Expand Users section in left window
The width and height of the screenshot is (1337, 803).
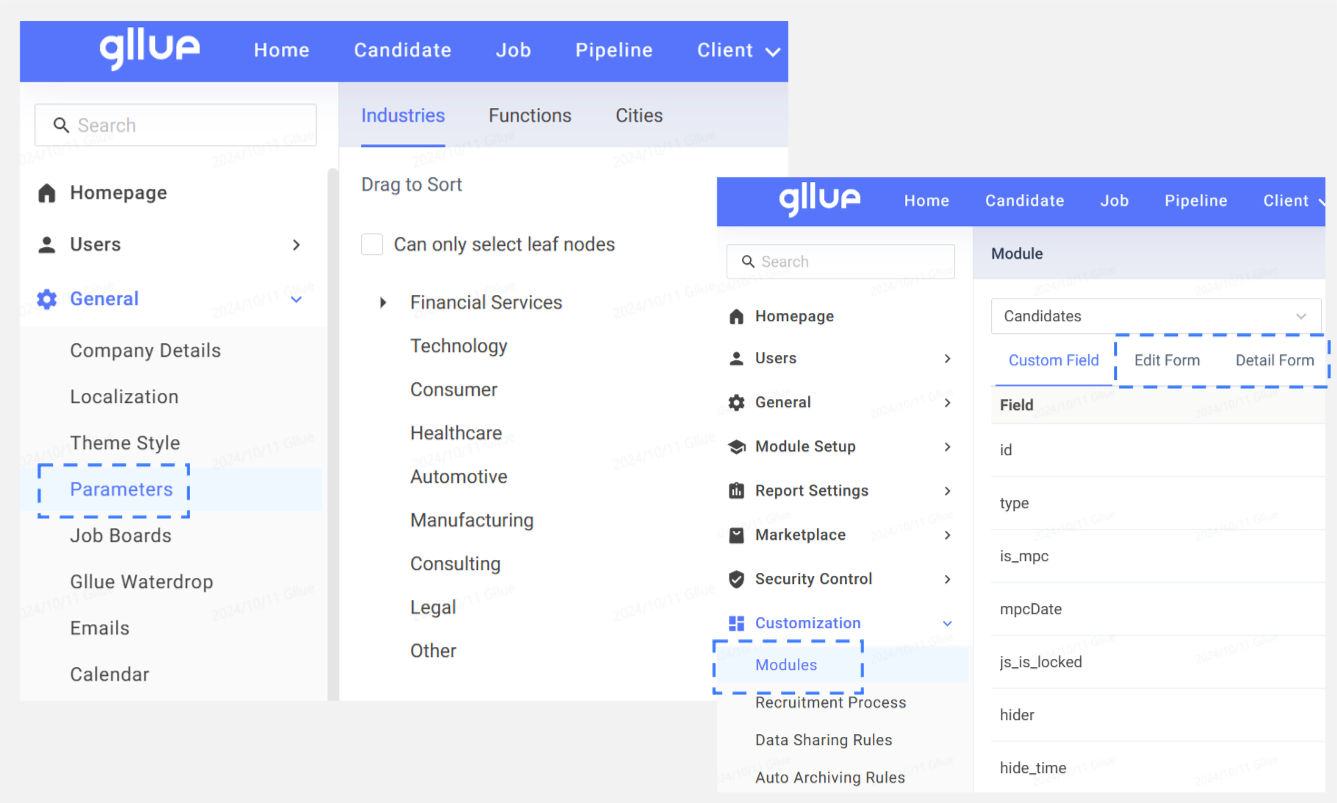296,245
